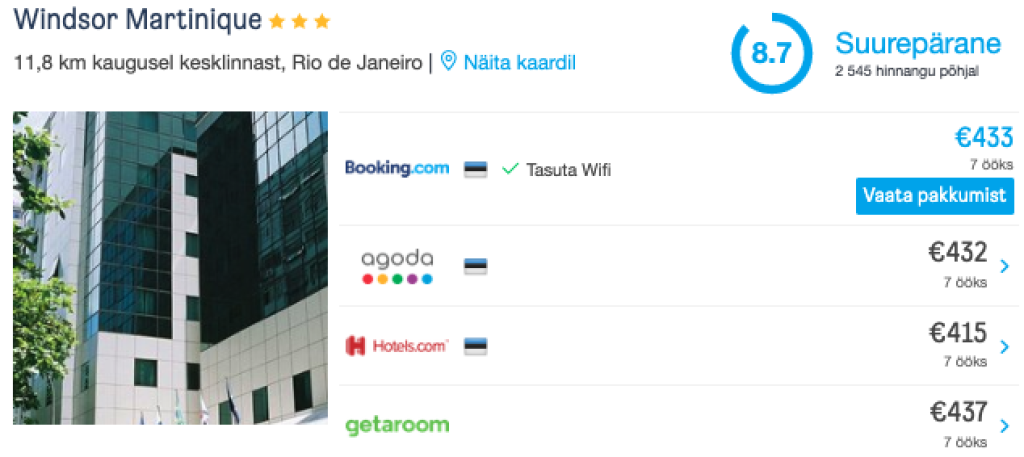Click the Booking.com logo
Screen dimensions: 1024x457
coord(397,168)
